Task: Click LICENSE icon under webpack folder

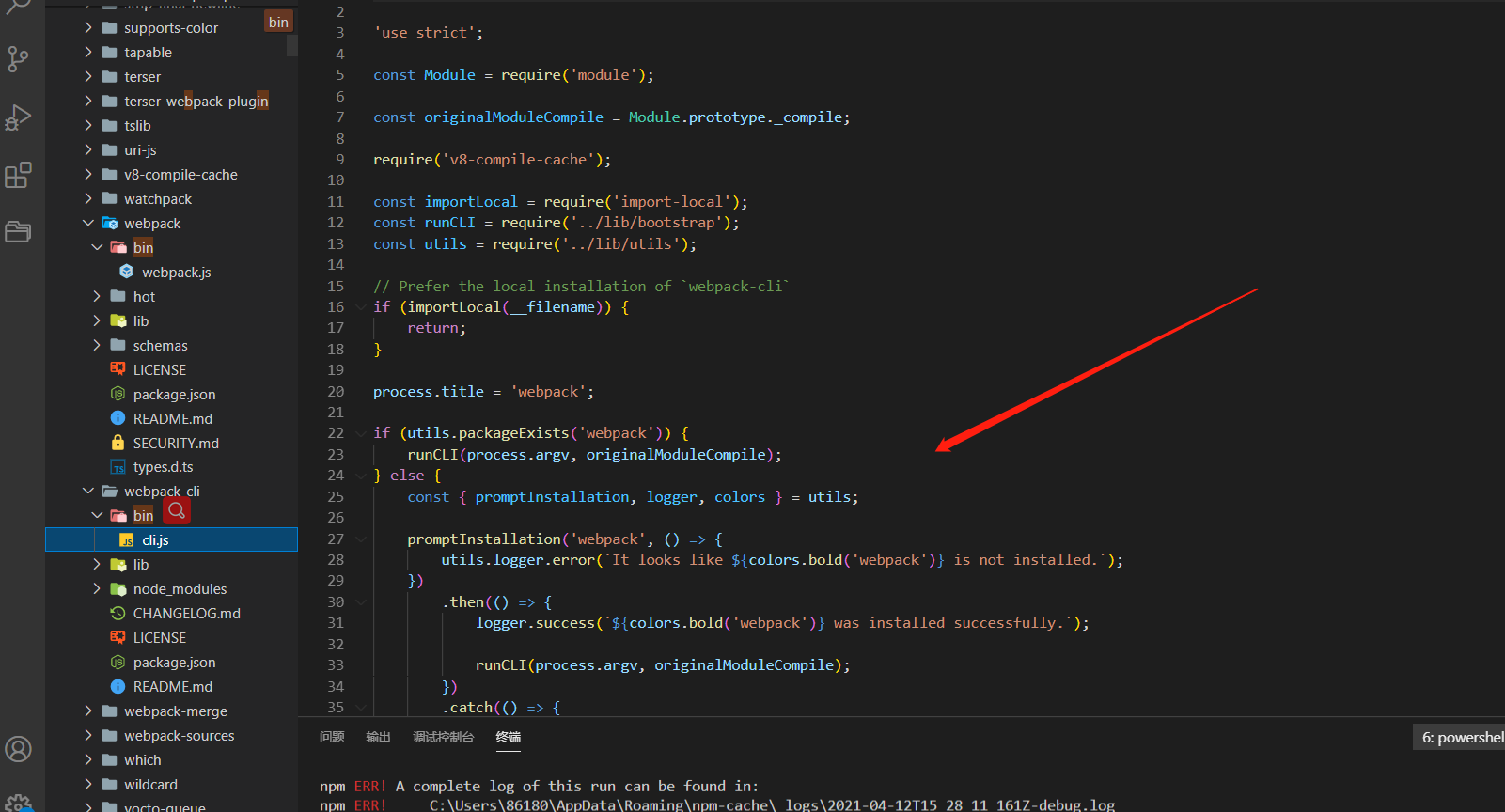Action: (x=118, y=369)
